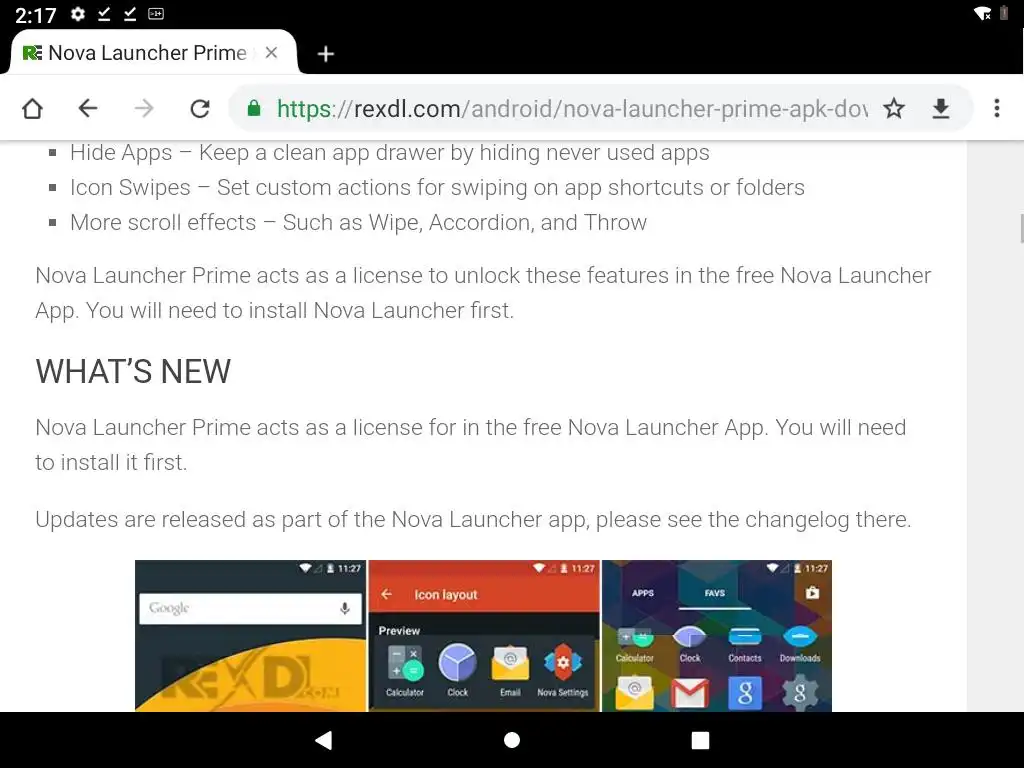
Task: Open the Google search bar screenshot thumbnail
Action: point(251,635)
